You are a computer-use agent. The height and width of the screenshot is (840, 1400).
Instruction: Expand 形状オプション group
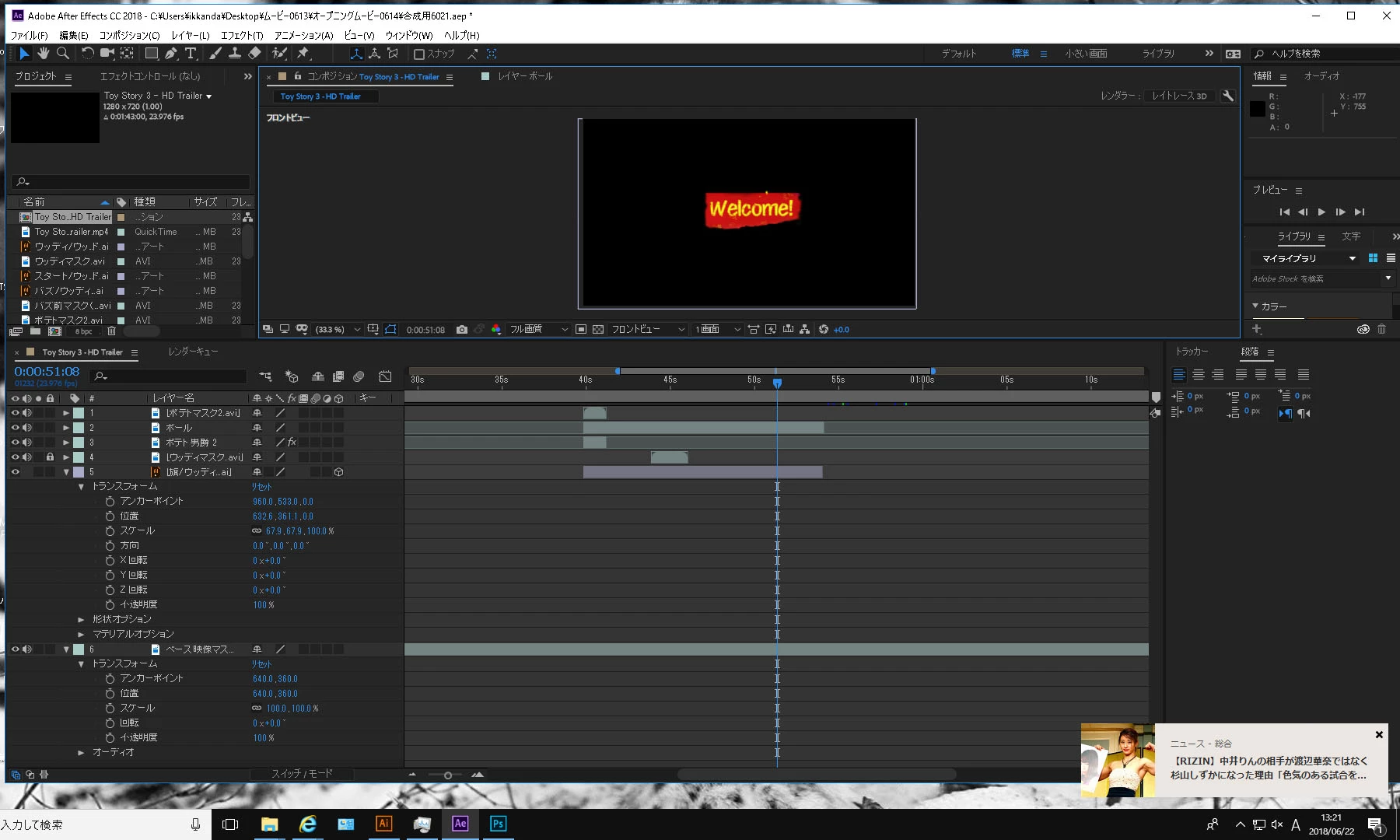tap(81, 620)
